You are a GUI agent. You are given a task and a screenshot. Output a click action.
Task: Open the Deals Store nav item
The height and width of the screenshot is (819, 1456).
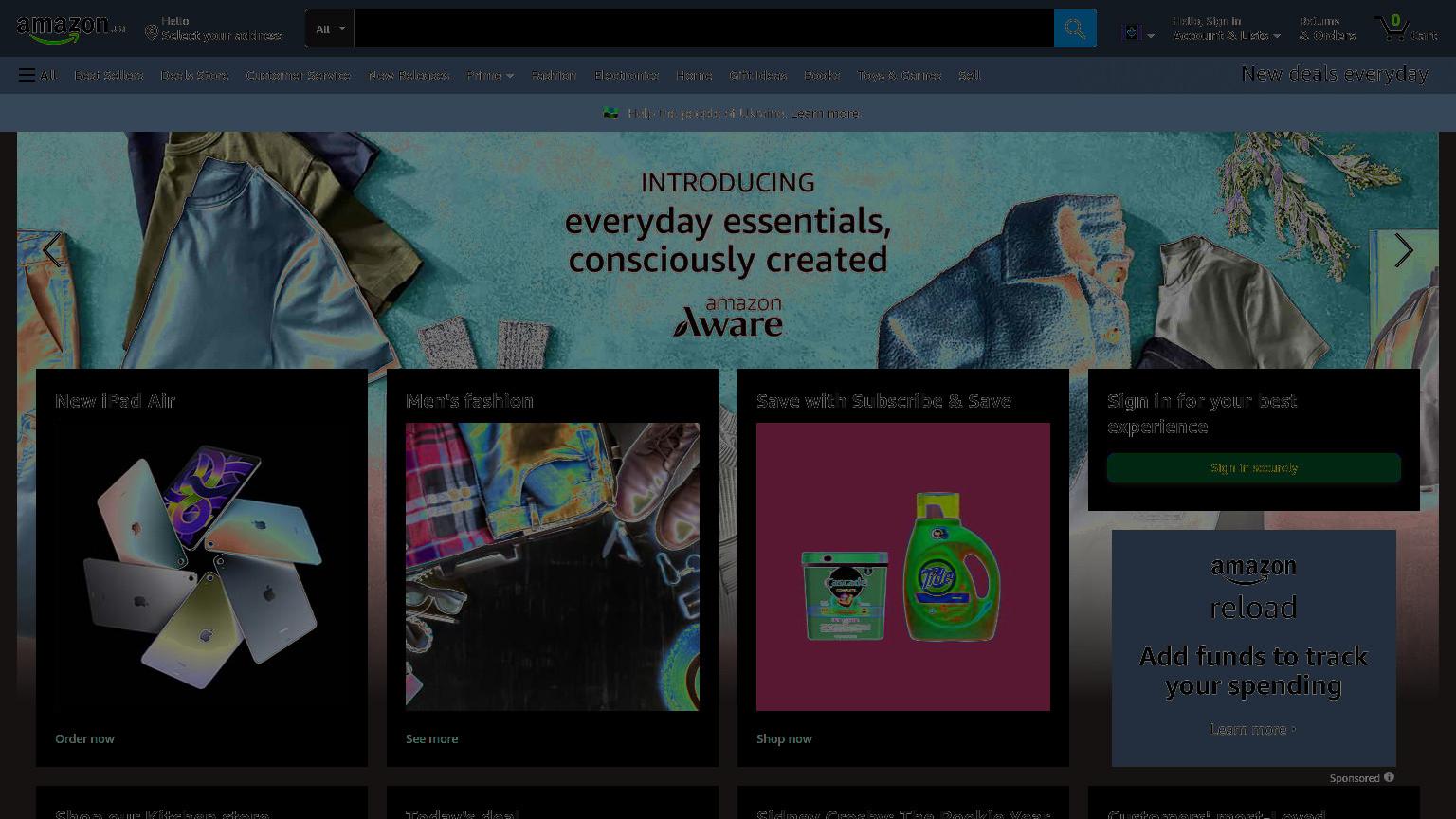pyautogui.click(x=194, y=75)
